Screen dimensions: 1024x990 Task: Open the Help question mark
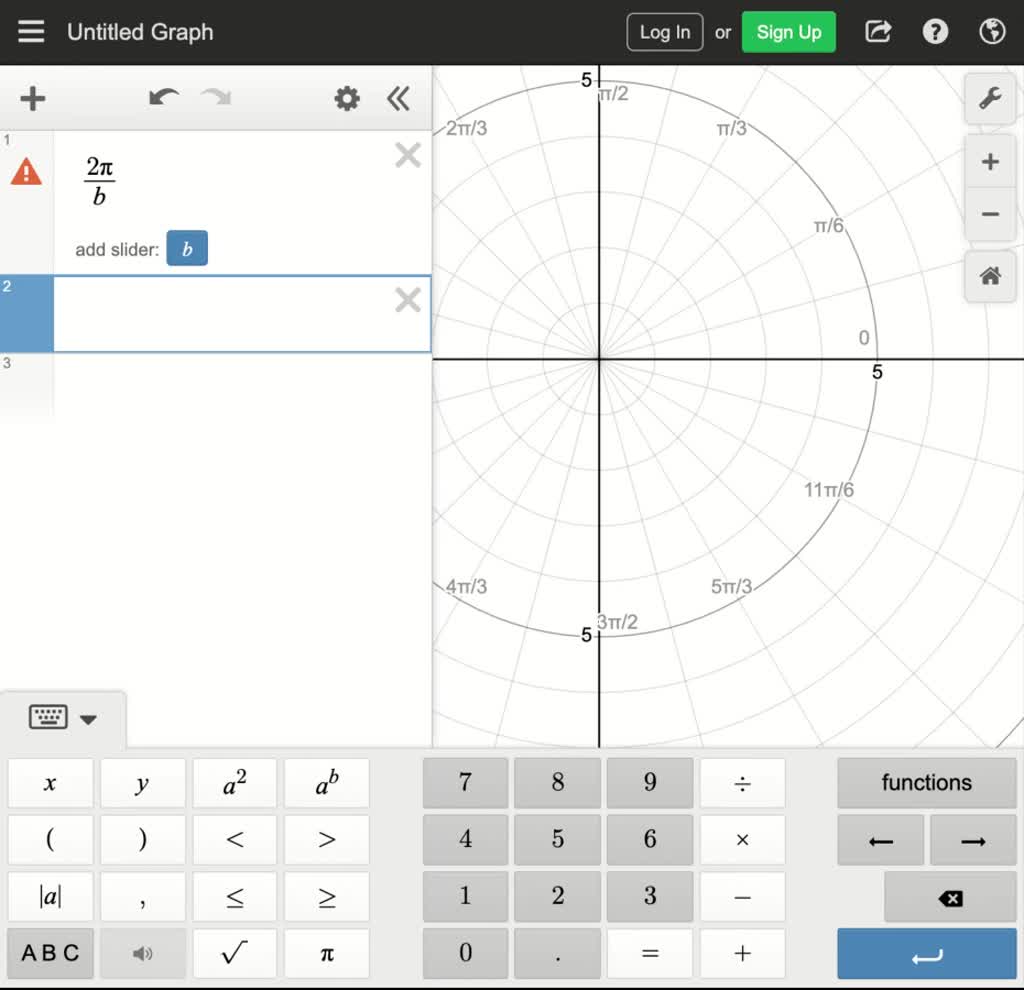tap(935, 32)
